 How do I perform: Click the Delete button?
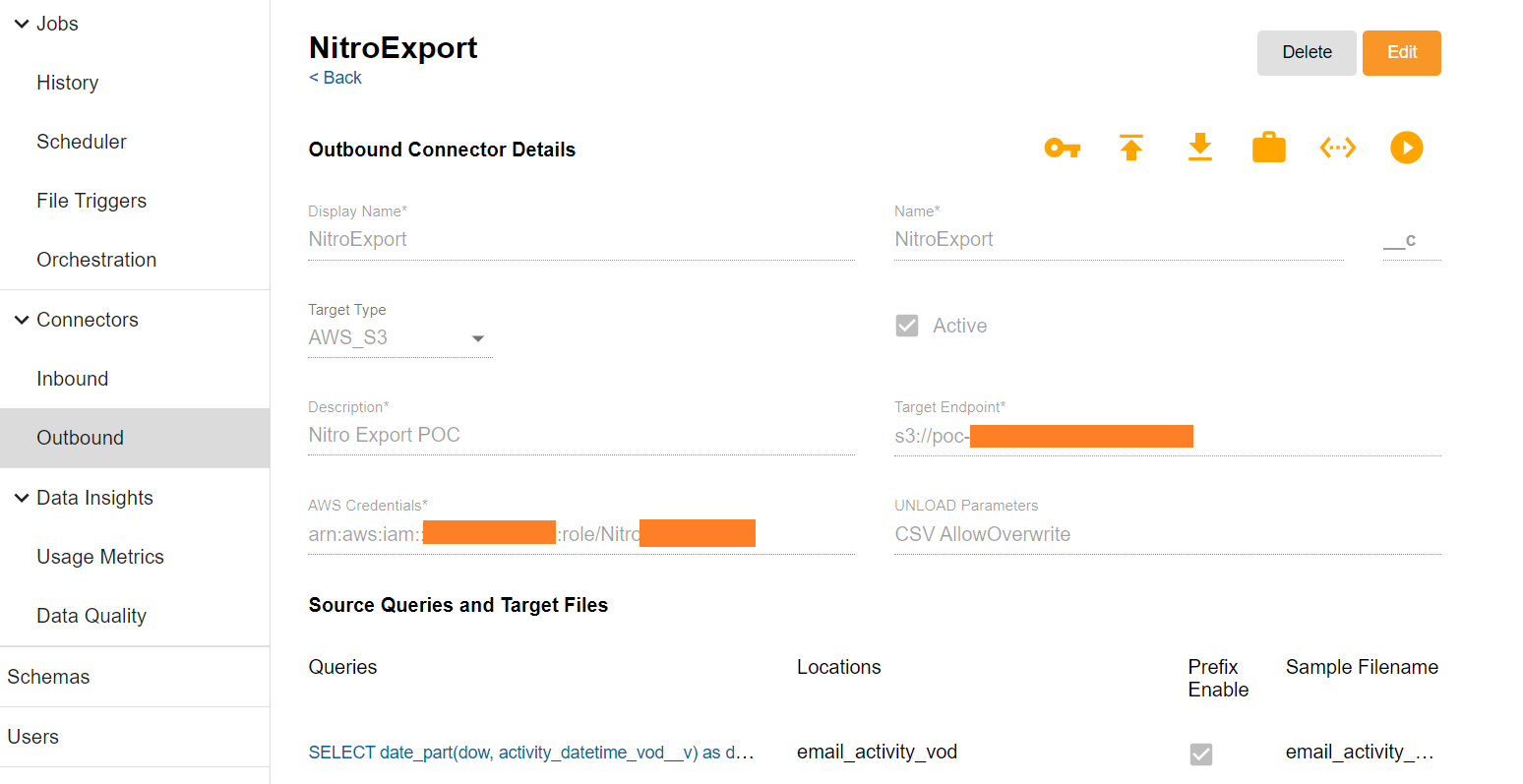1307,53
